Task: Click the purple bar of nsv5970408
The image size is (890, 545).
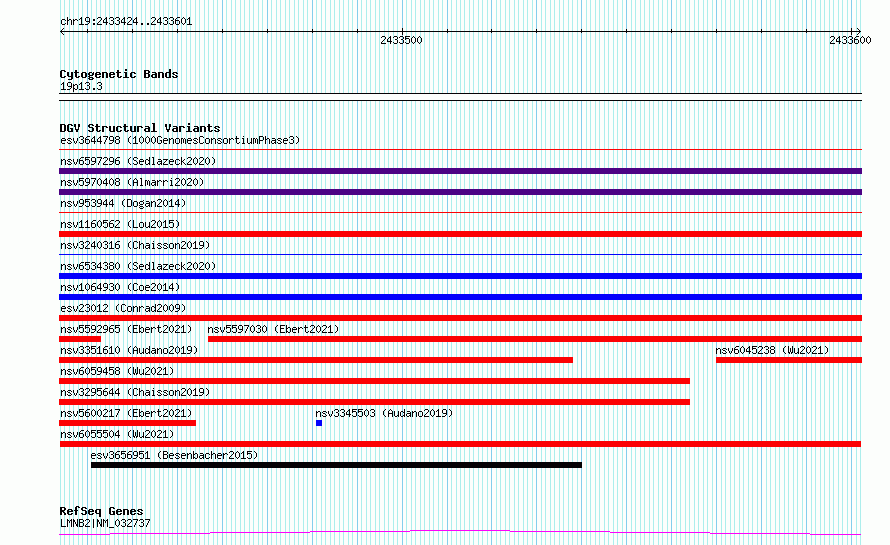Action: 460,192
